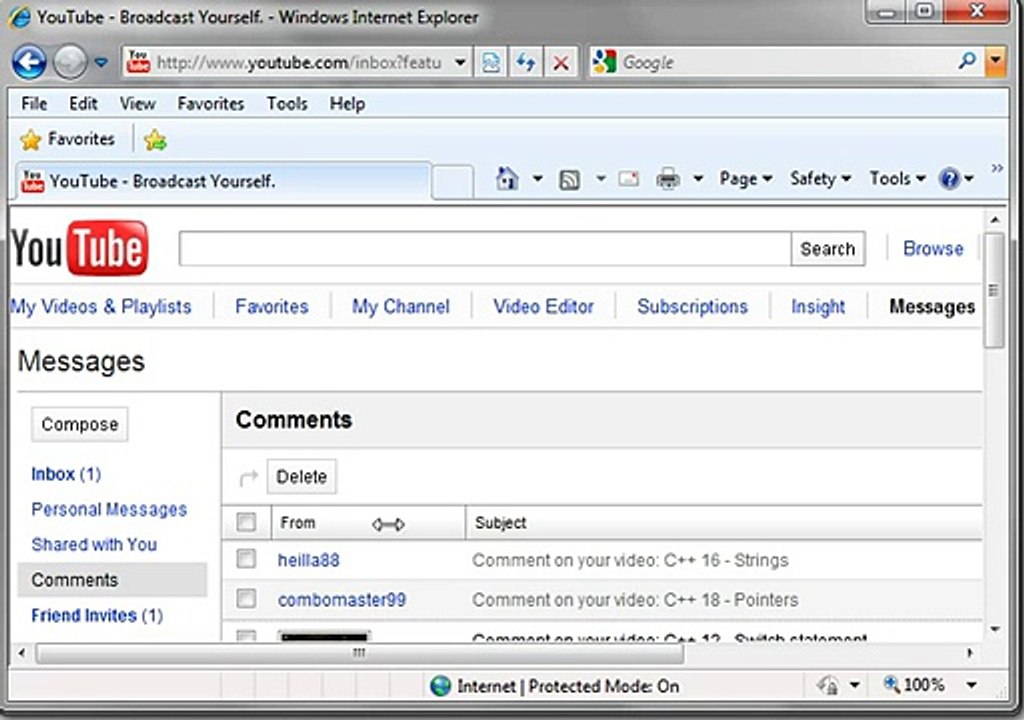Expand the address bar URL dropdown
The image size is (1024, 720).
point(460,63)
